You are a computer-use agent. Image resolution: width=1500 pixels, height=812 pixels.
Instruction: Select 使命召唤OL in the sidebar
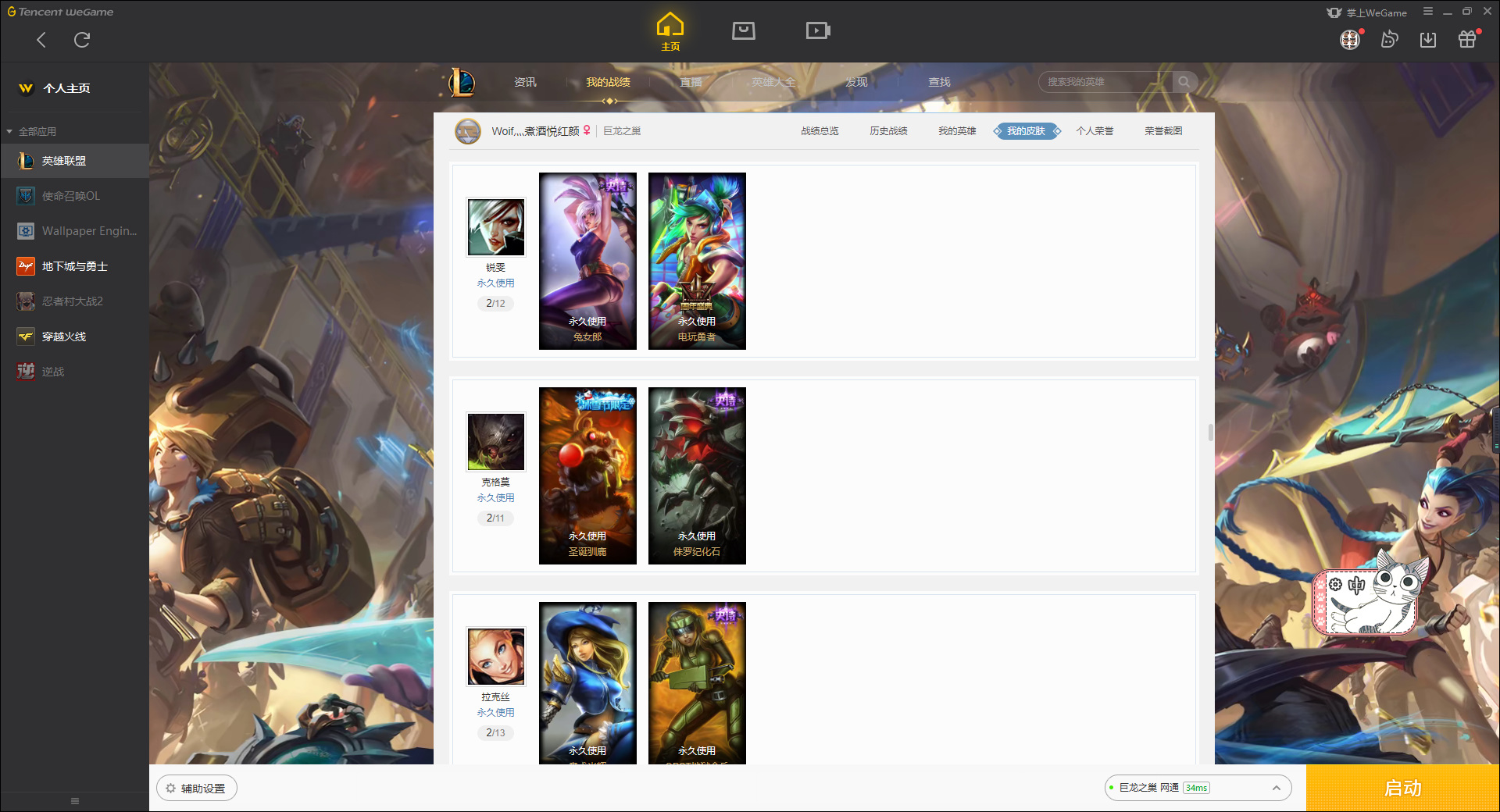(x=74, y=196)
